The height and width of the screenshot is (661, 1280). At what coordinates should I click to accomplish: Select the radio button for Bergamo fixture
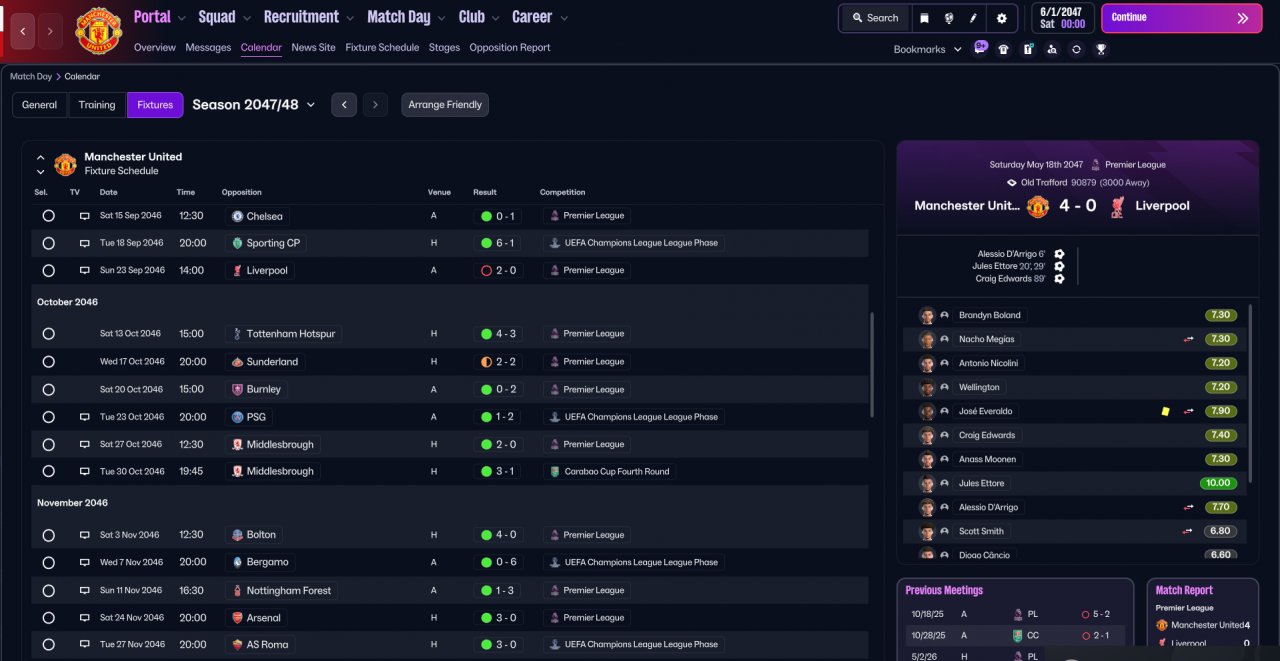(x=48, y=562)
